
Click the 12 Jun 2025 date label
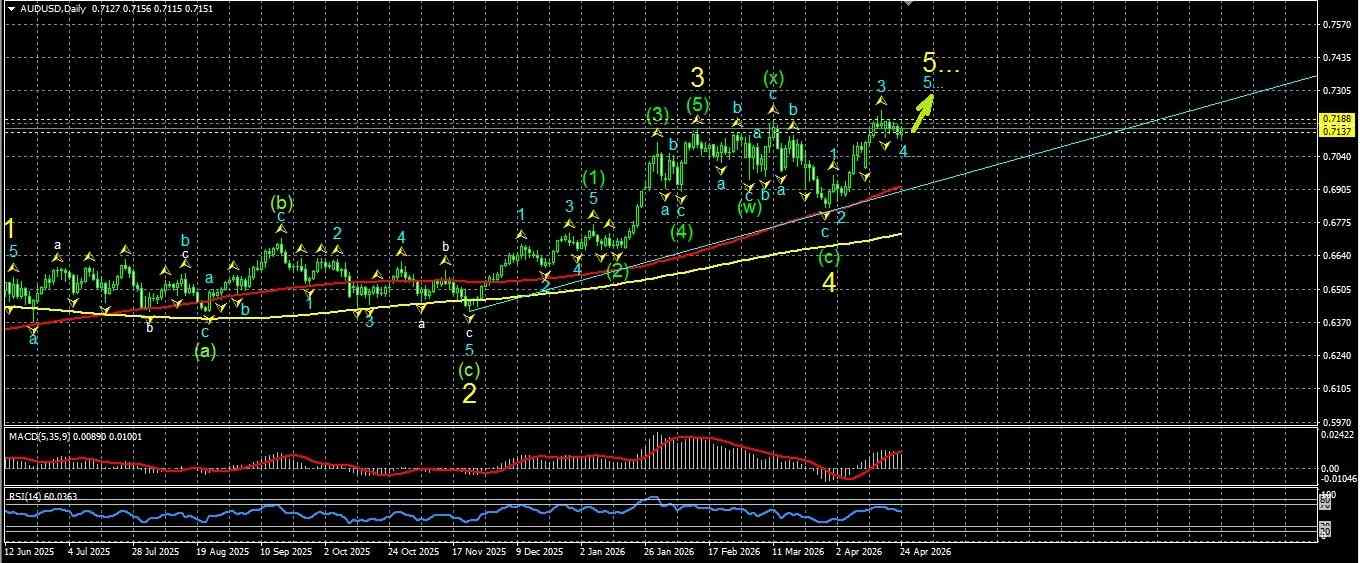[27, 551]
